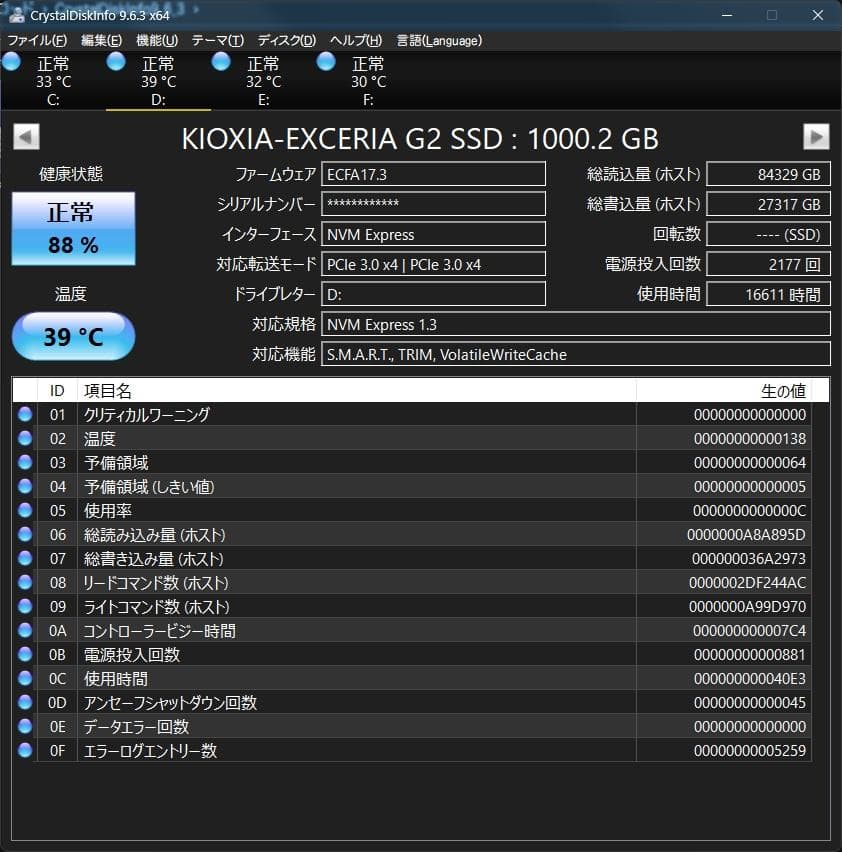The height and width of the screenshot is (852, 842).
Task: Click status orb of 07 総書き込み量 (ホスト)
Action: point(25,558)
